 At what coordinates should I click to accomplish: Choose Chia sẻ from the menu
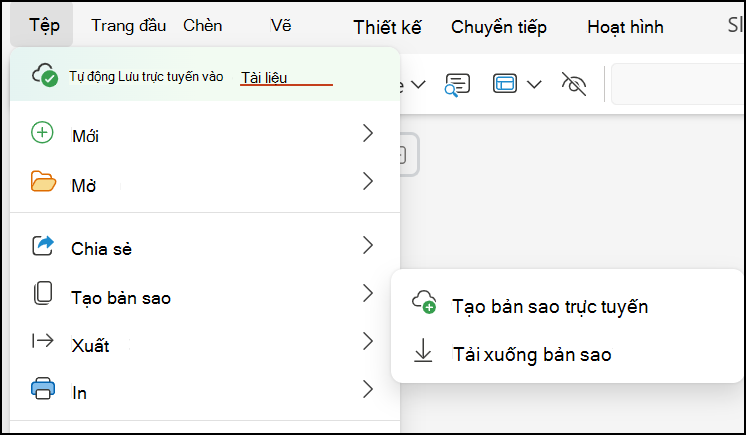205,247
